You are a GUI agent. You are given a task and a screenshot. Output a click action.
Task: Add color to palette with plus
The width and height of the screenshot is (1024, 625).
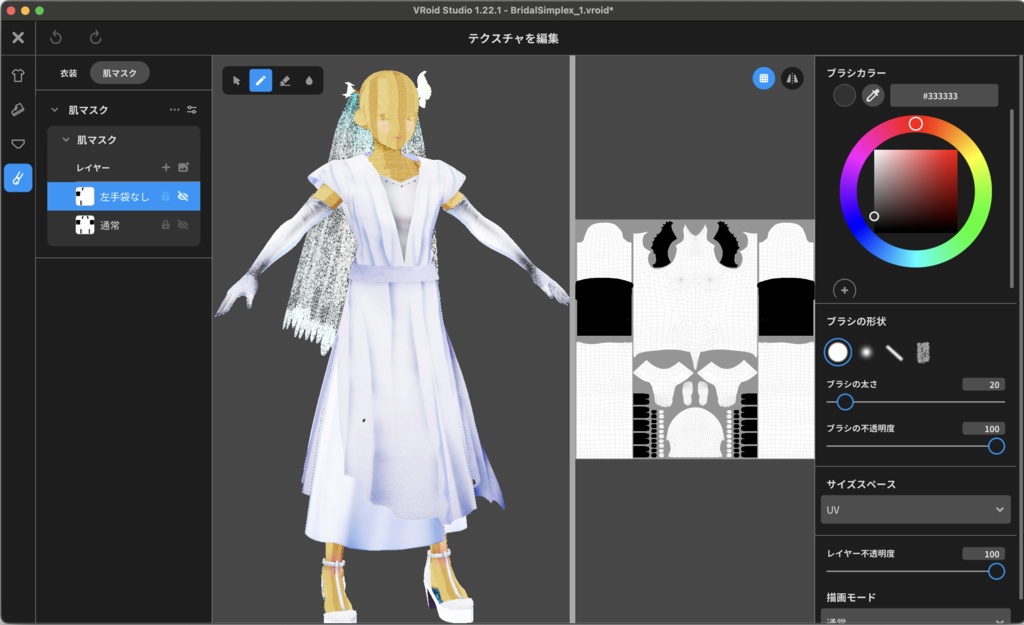[x=844, y=289]
